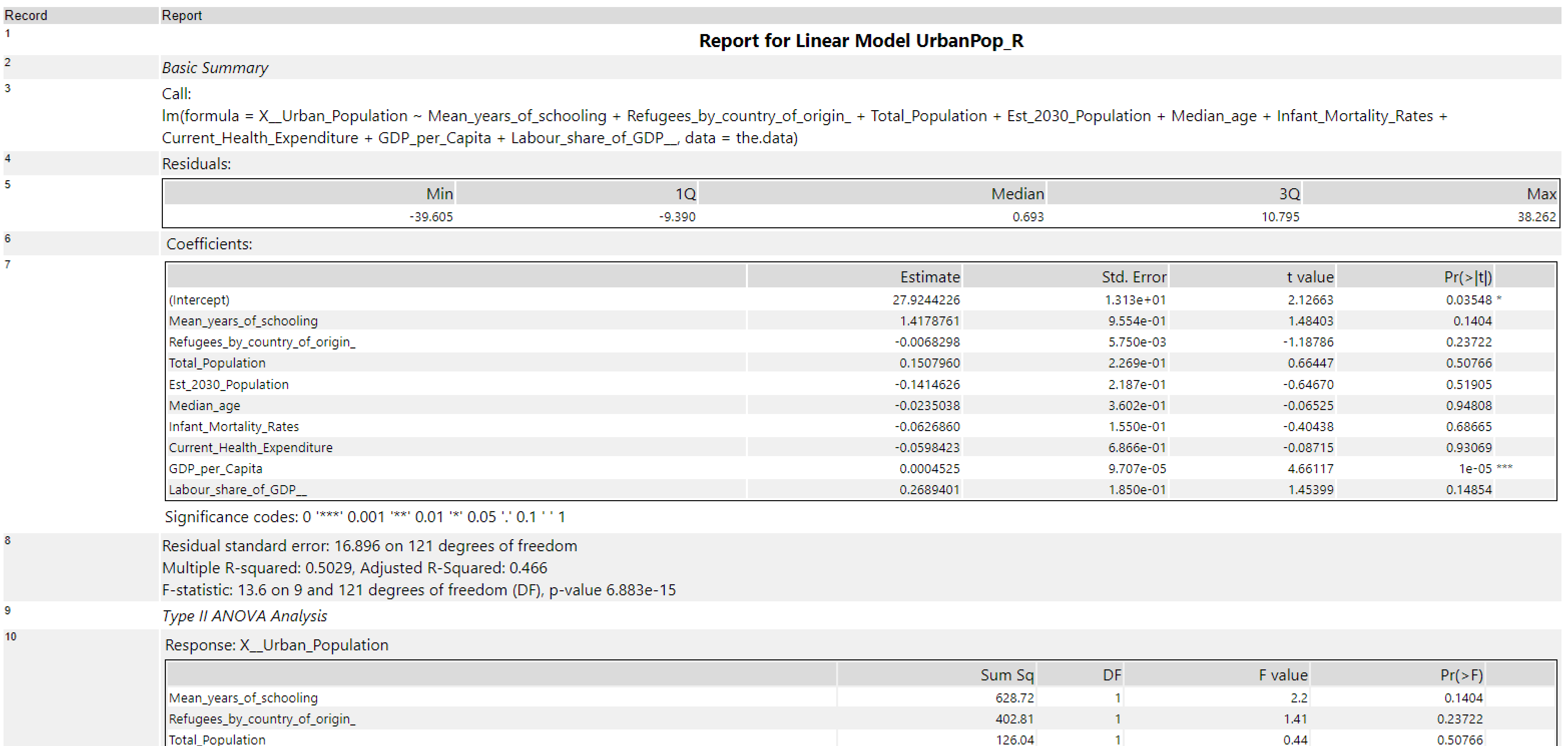1568x746 pixels.
Task: Select the report title UrbanPop_R heading
Action: [x=860, y=41]
